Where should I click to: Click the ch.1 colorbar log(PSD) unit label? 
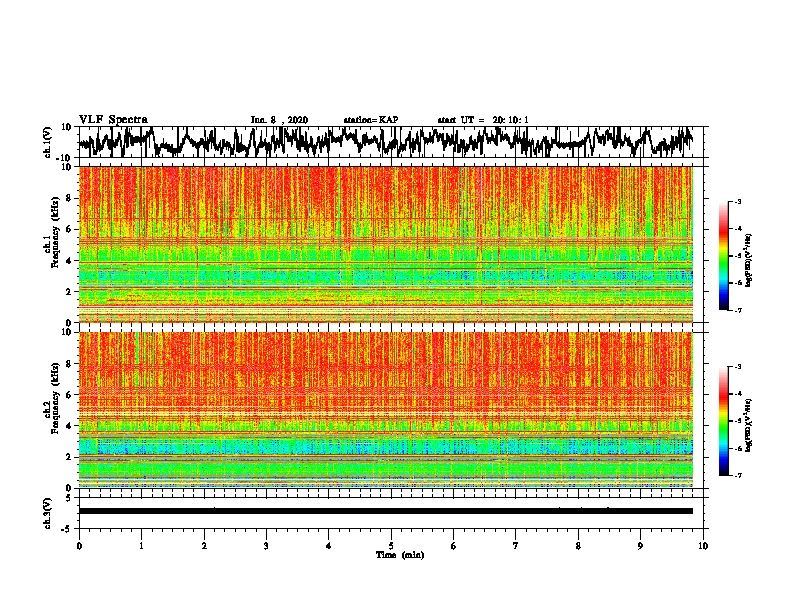[749, 262]
